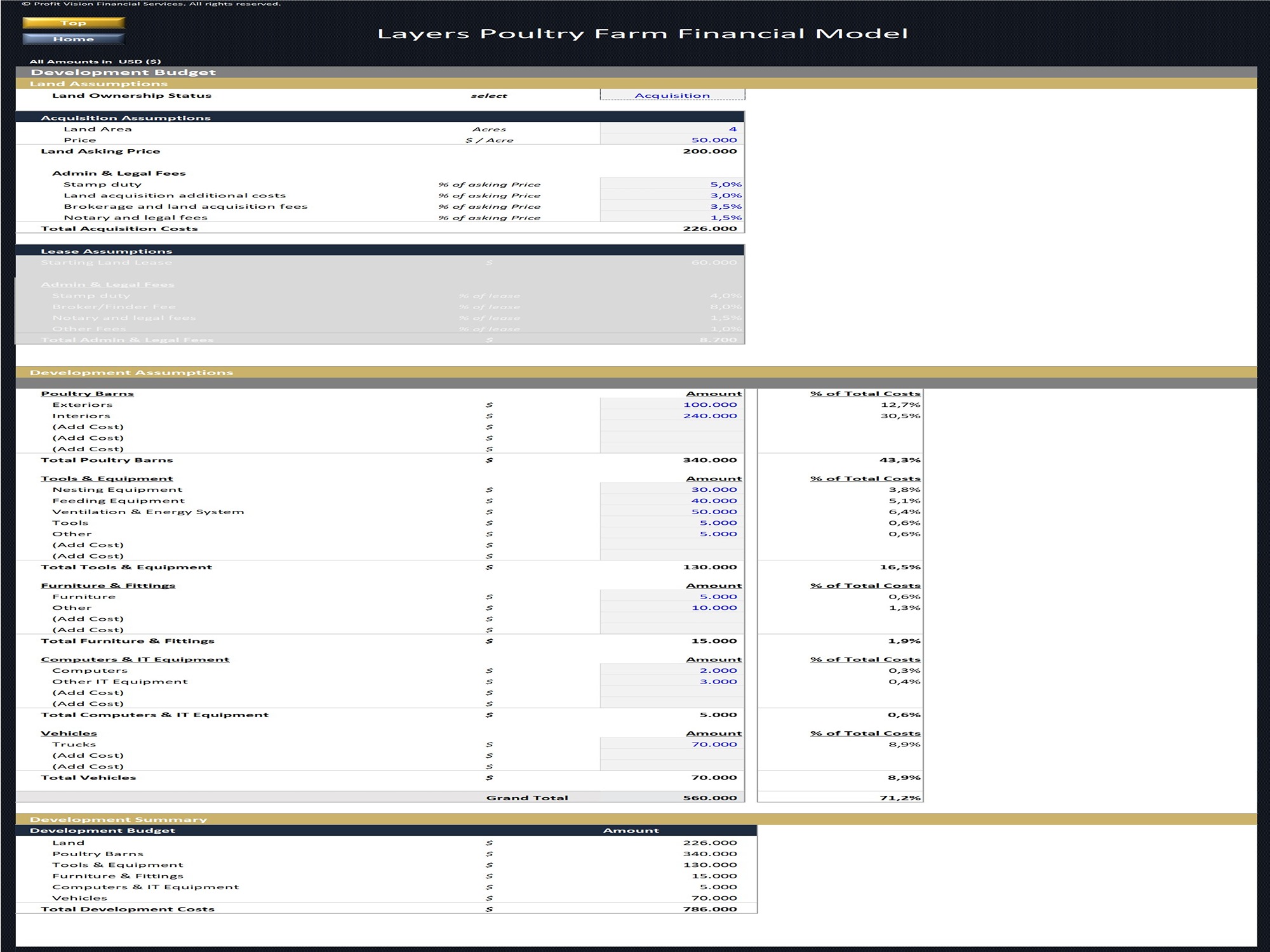The width and height of the screenshot is (1270, 952).
Task: Click the Lease Assumptions header
Action: point(380,251)
